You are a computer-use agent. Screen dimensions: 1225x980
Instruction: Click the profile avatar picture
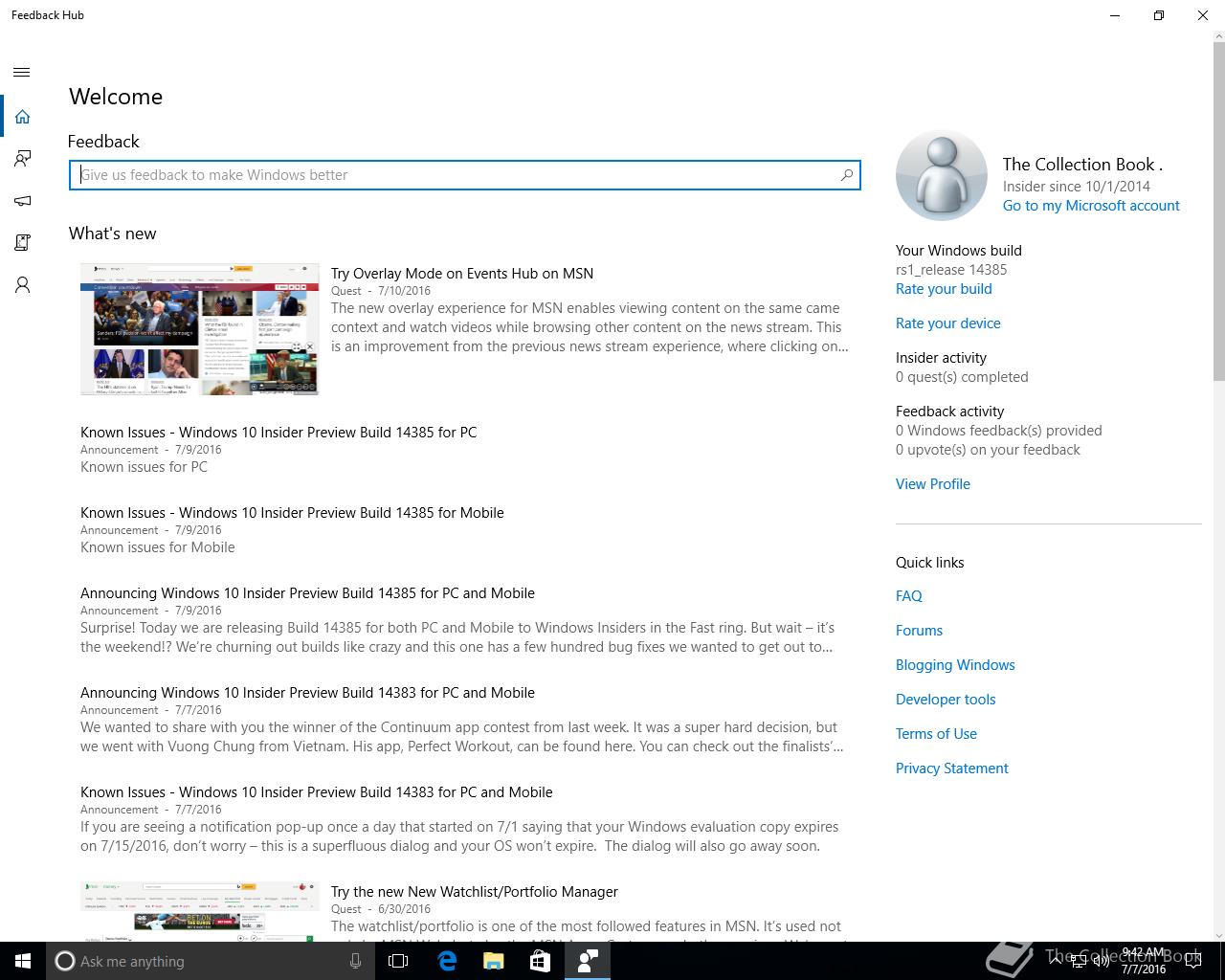coord(942,176)
